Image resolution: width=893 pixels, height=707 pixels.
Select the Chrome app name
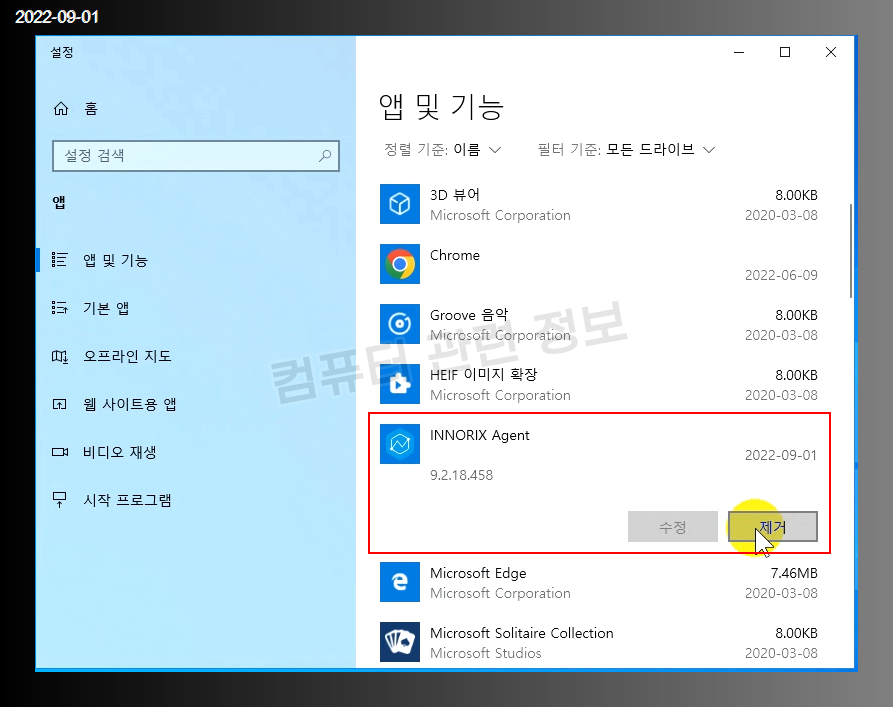click(454, 255)
